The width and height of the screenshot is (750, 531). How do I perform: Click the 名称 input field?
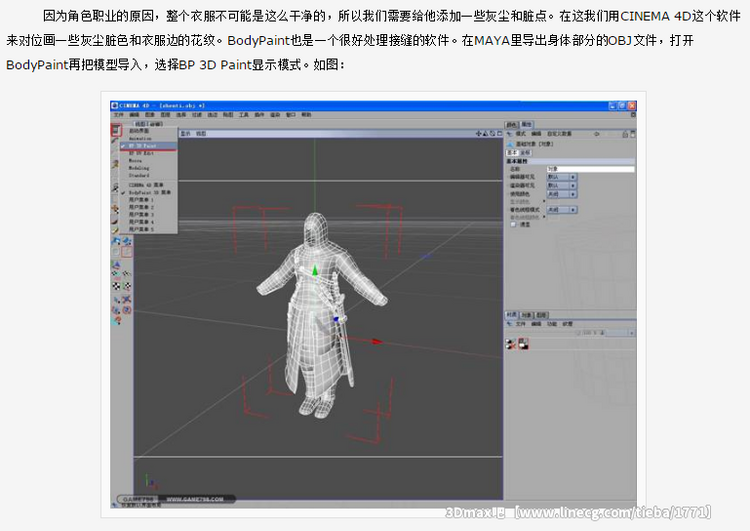point(591,169)
